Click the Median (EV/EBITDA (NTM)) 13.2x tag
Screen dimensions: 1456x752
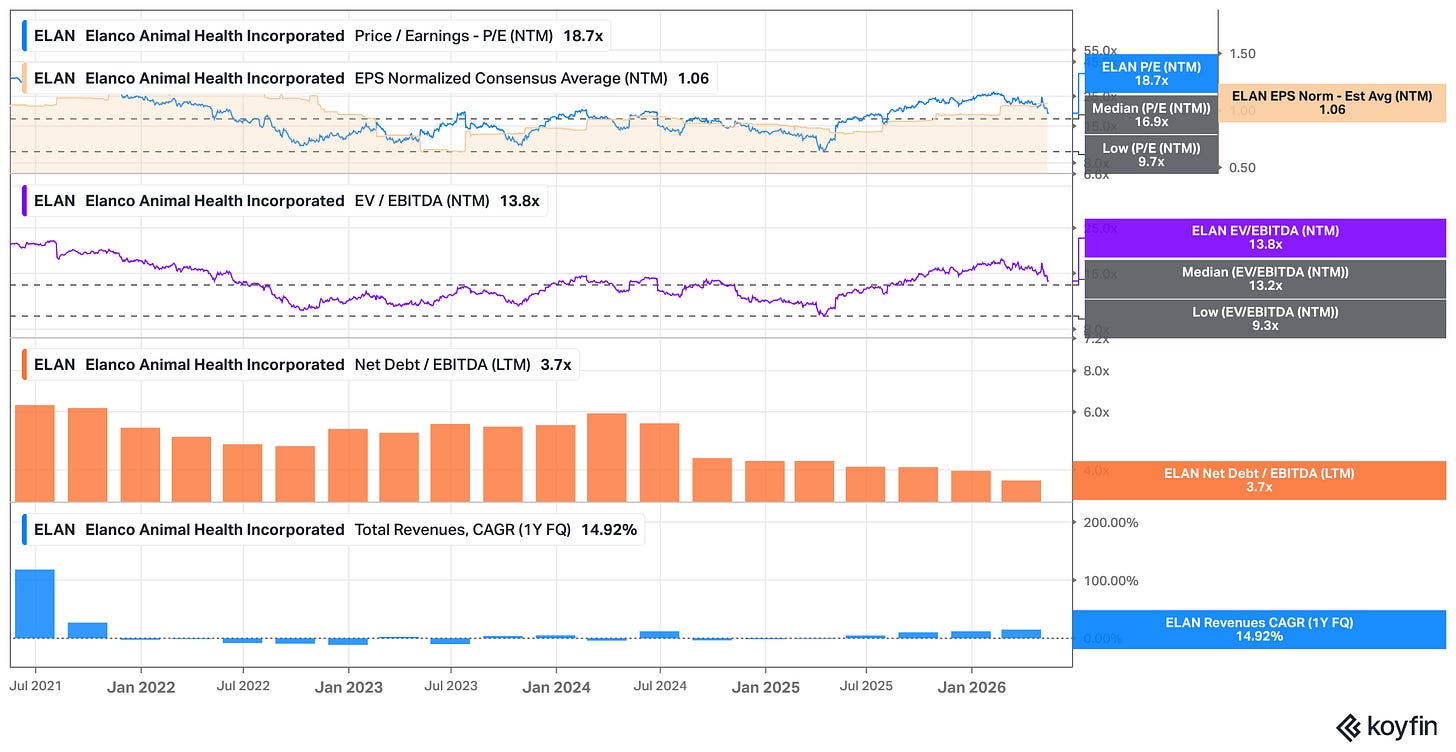pyautogui.click(x=1265, y=279)
